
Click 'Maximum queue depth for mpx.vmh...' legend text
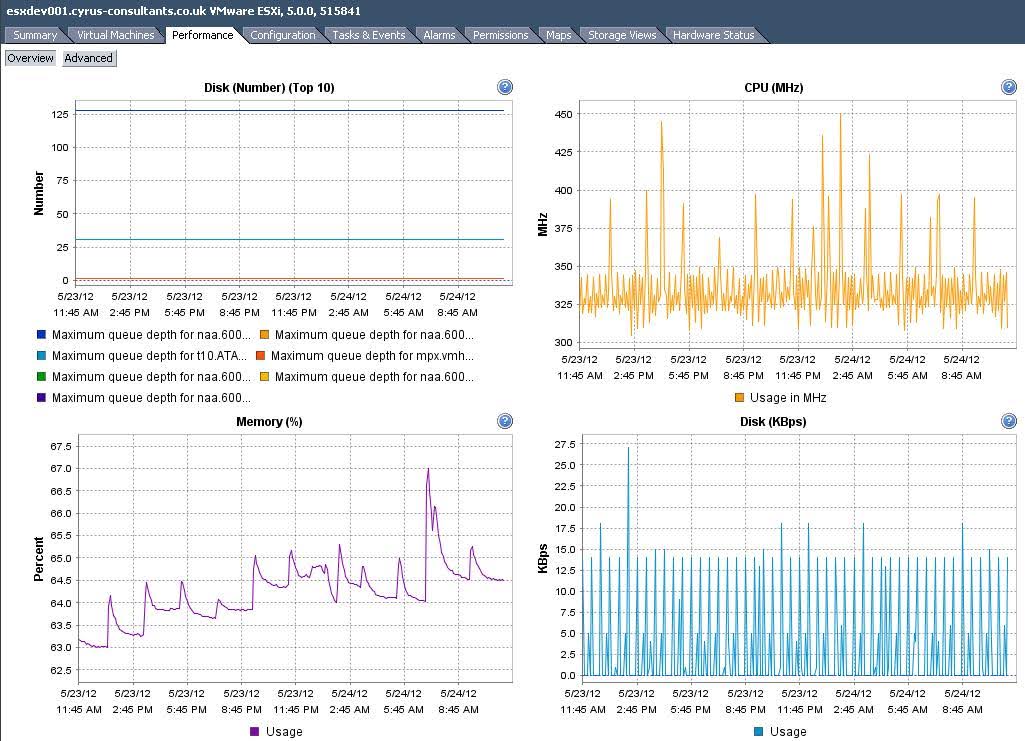pyautogui.click(x=373, y=355)
